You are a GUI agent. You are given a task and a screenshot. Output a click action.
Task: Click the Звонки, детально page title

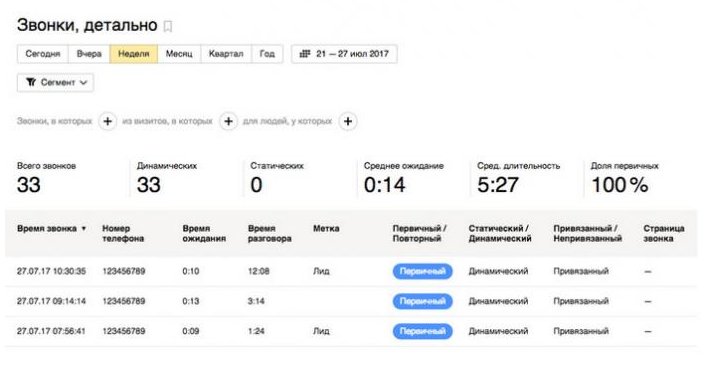tap(87, 26)
